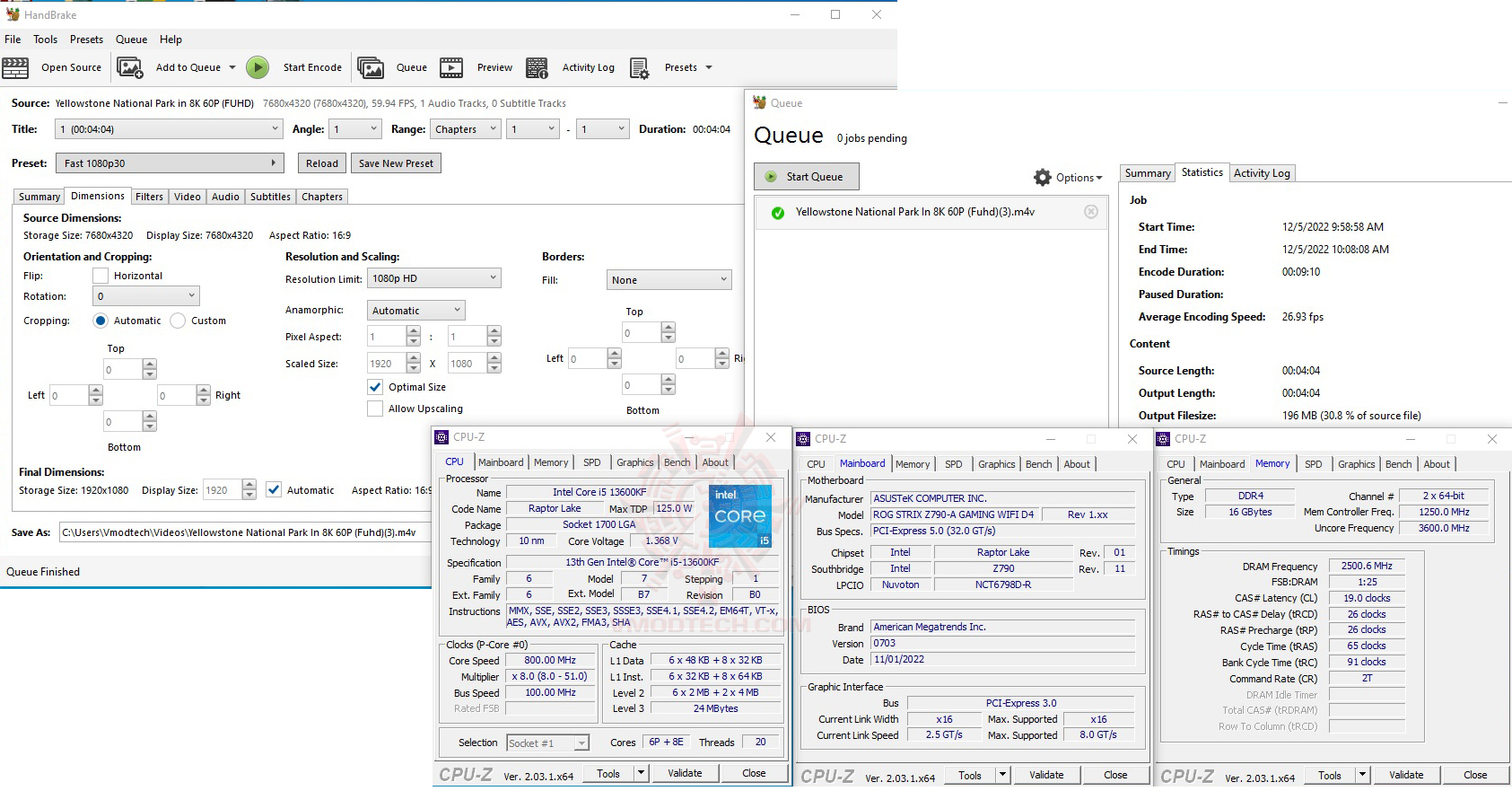Enable the Allow Upscaling checkbox

pyautogui.click(x=375, y=409)
